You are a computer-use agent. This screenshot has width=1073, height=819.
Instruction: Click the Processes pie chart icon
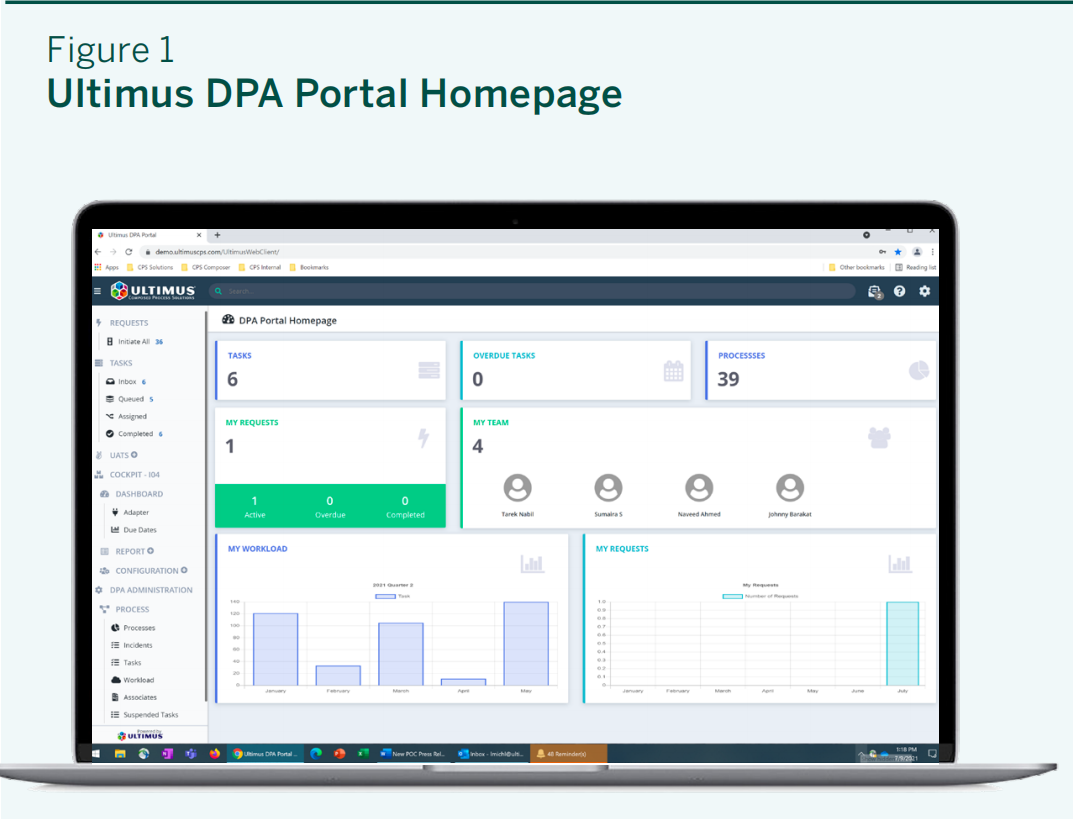[919, 371]
